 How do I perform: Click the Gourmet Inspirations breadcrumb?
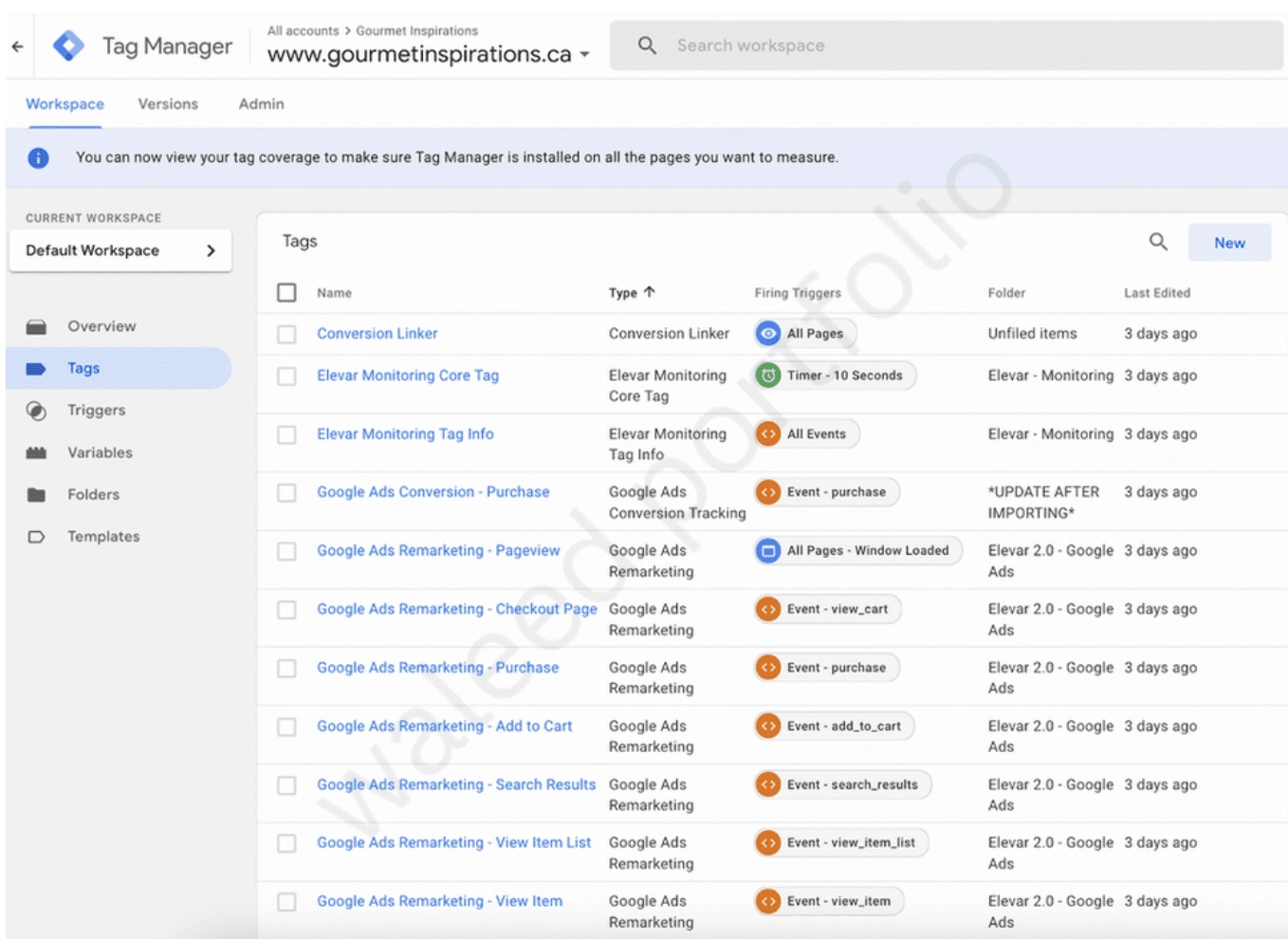(x=416, y=31)
